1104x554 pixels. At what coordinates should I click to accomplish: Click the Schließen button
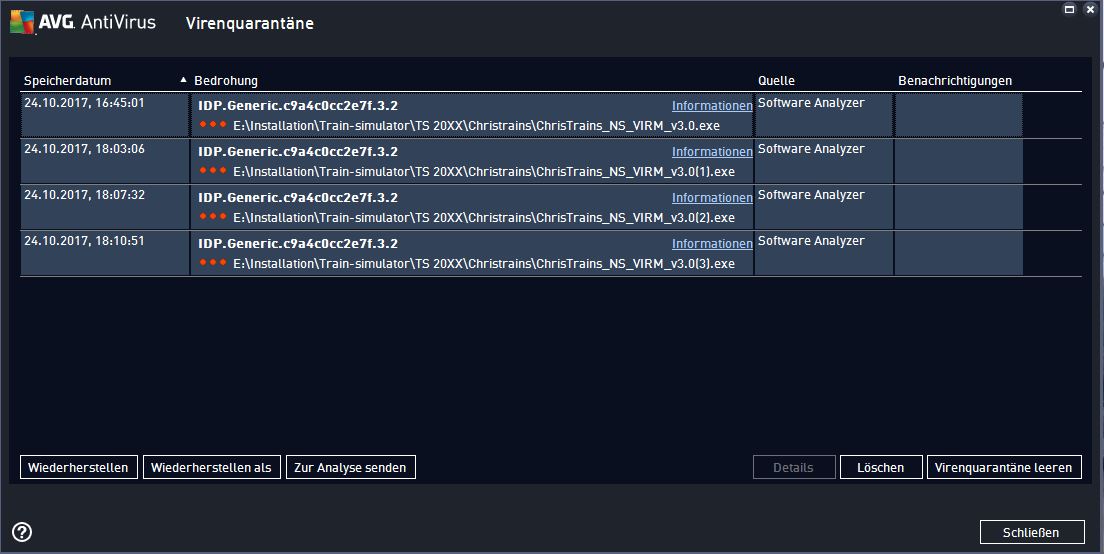click(x=1031, y=532)
